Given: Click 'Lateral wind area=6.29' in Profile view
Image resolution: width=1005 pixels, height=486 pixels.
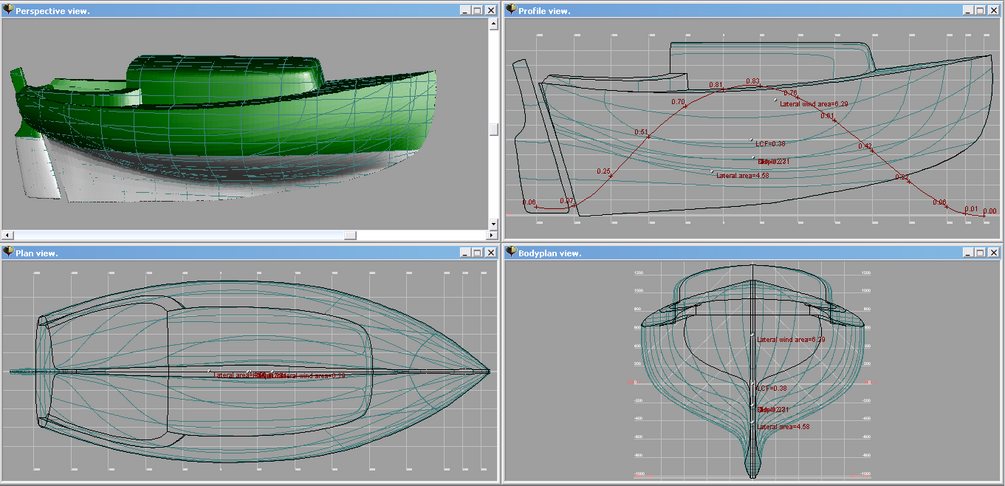Looking at the screenshot, I should pyautogui.click(x=813, y=104).
